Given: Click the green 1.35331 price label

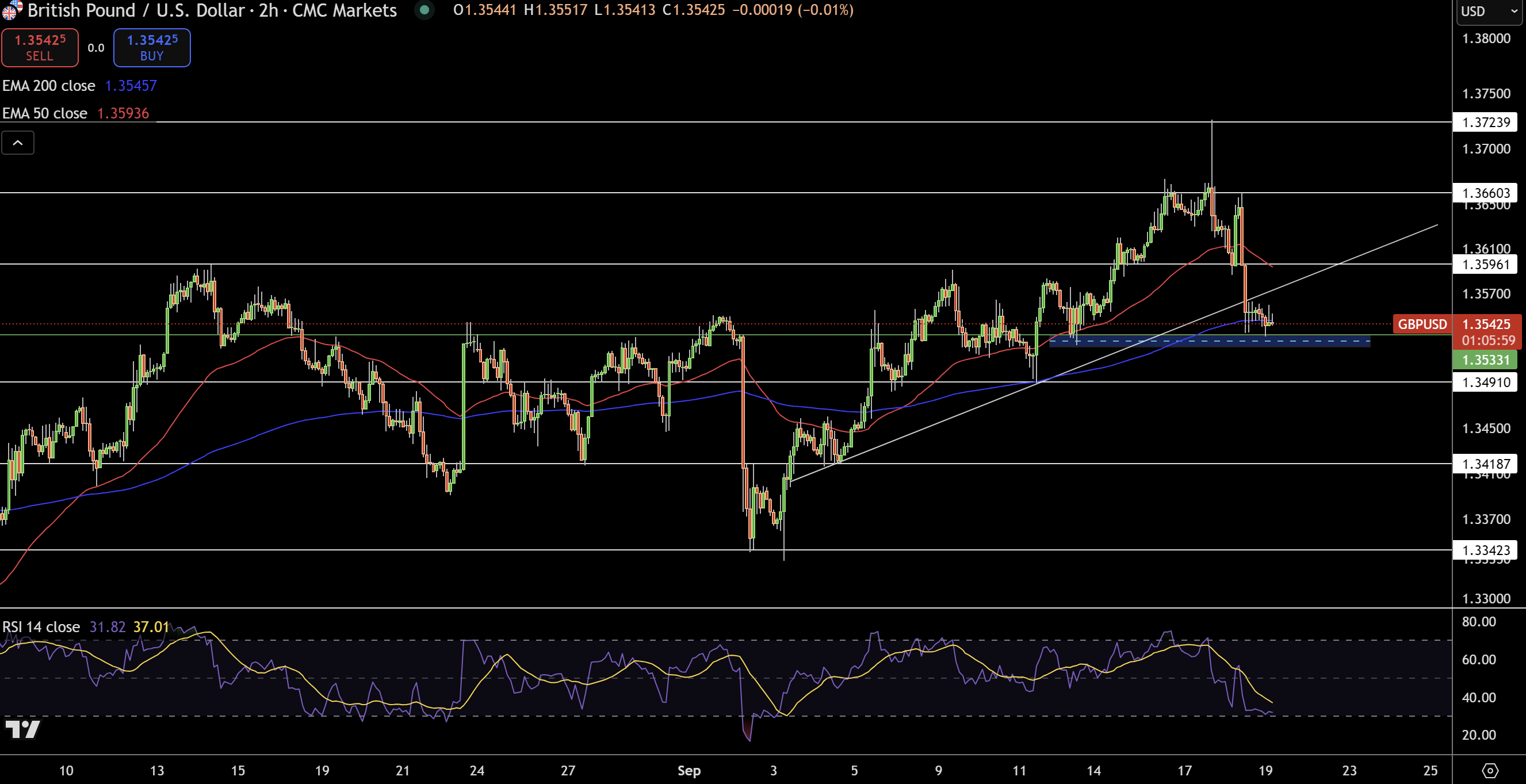Looking at the screenshot, I should 1485,360.
